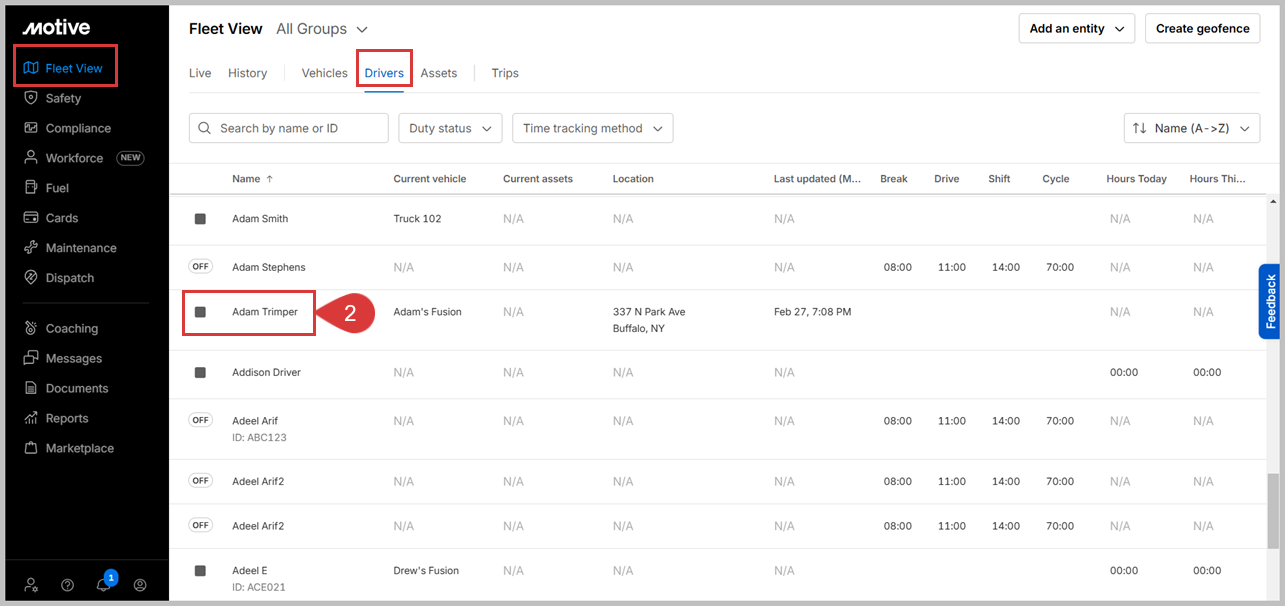Open driver Adam Smith
The height and width of the screenshot is (606, 1285).
[x=260, y=219]
